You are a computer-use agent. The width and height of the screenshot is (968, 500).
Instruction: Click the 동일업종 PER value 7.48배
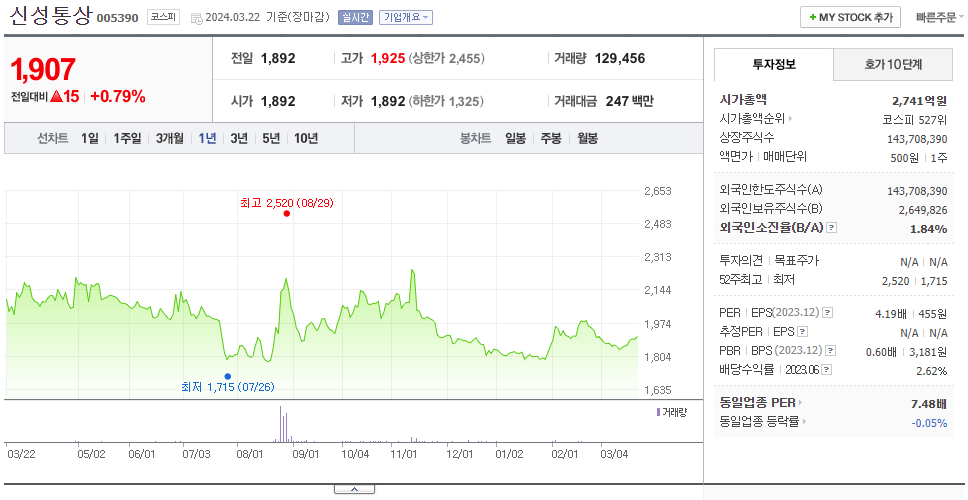929,404
